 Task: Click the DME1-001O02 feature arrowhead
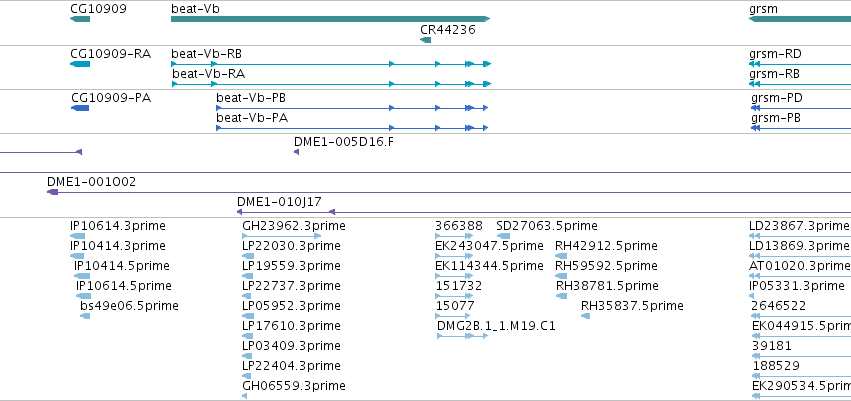(x=53, y=192)
